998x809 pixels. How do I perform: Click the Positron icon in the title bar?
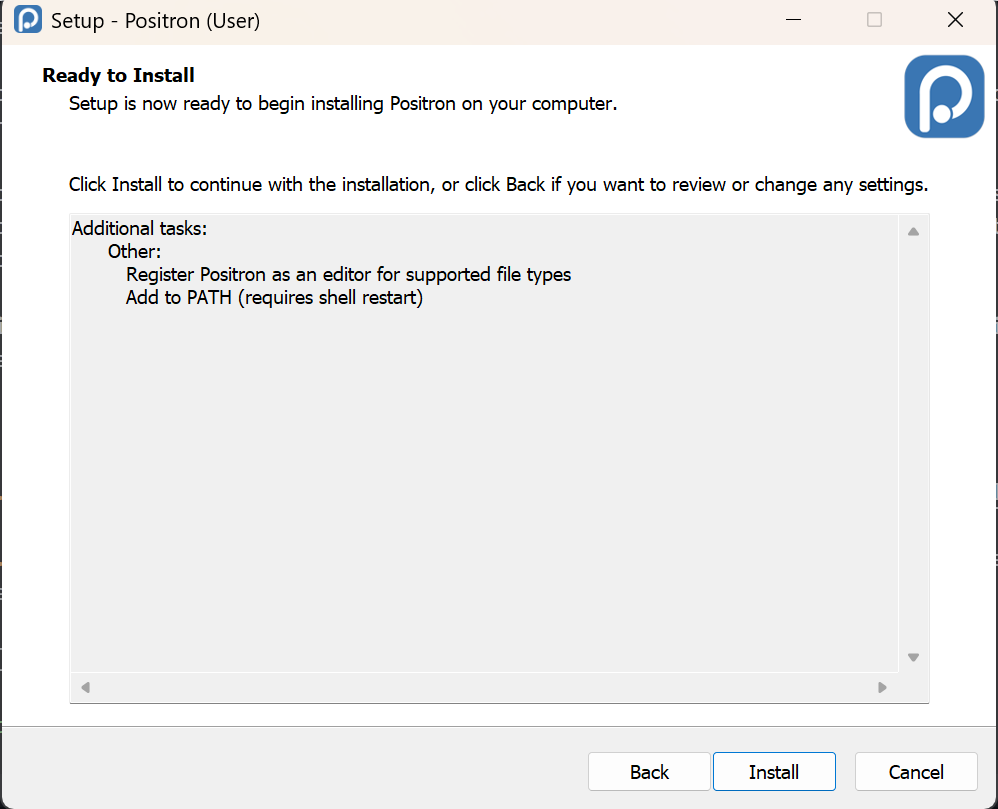(28, 20)
